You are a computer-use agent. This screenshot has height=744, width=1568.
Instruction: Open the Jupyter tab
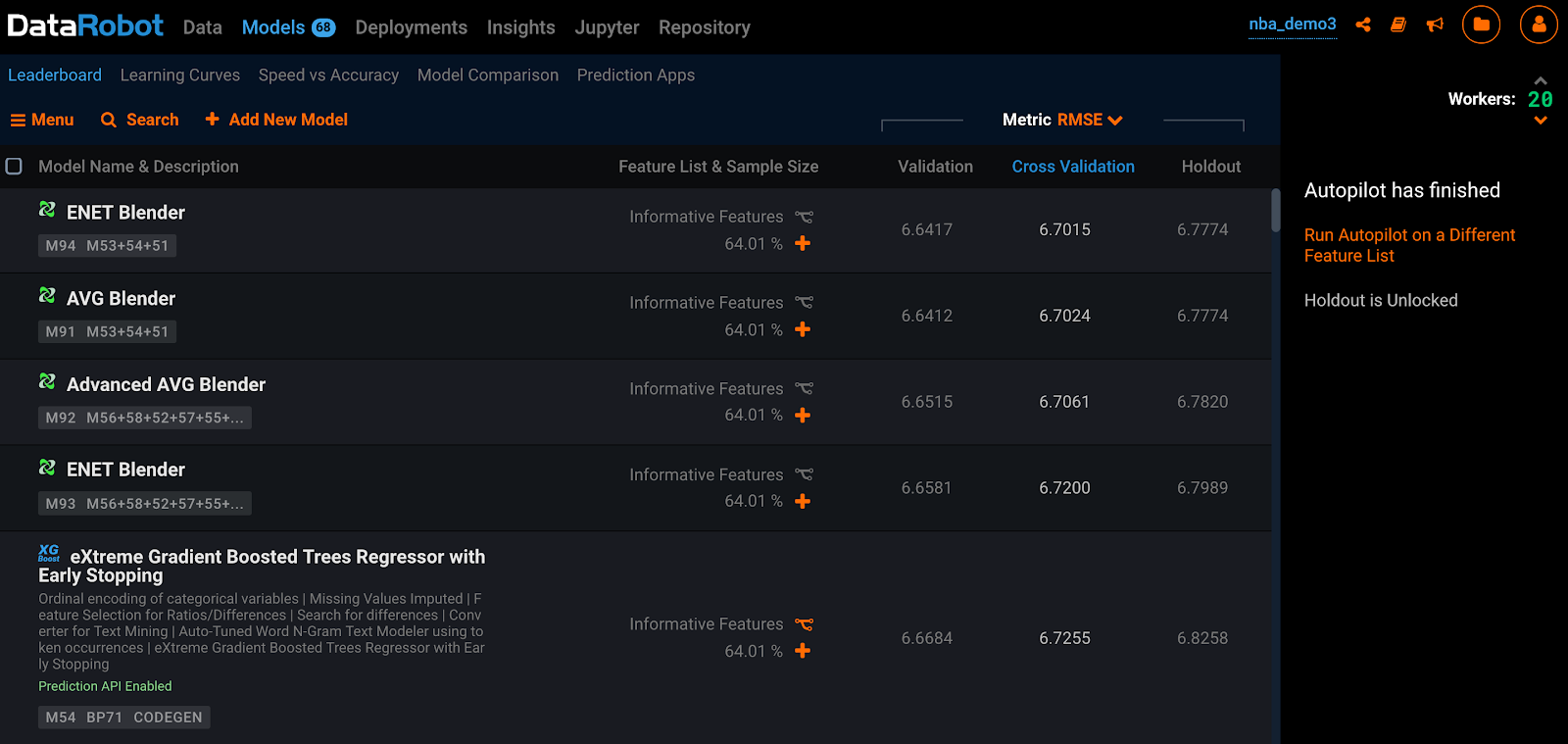point(607,27)
